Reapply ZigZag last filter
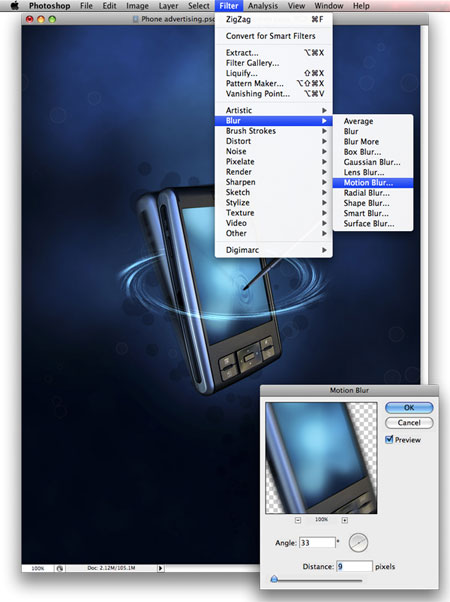 274,19
